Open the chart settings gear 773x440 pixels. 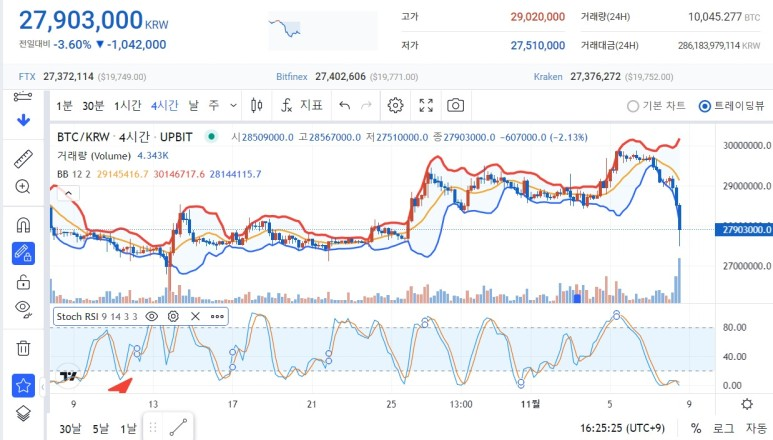pyautogui.click(x=395, y=105)
